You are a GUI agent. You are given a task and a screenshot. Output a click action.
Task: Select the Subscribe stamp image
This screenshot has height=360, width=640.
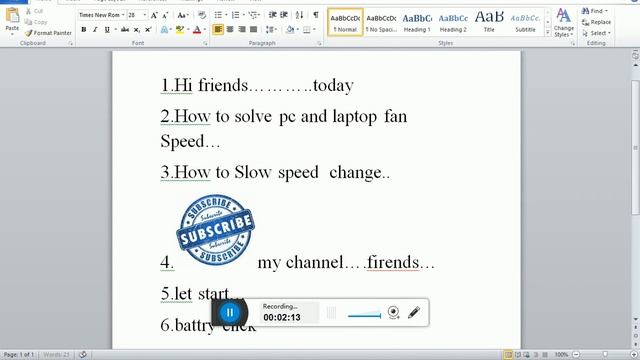(x=216, y=229)
